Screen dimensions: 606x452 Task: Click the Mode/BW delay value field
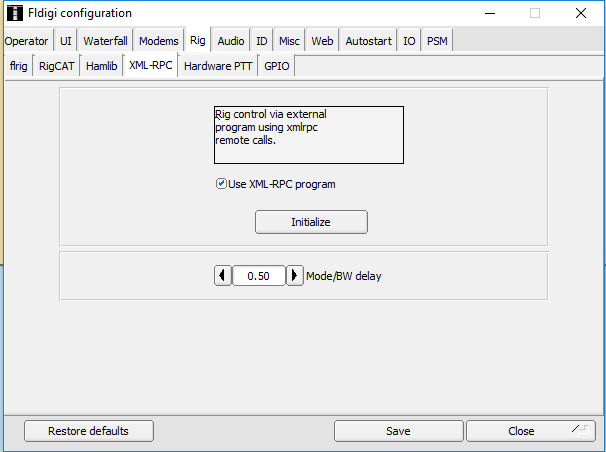click(259, 275)
